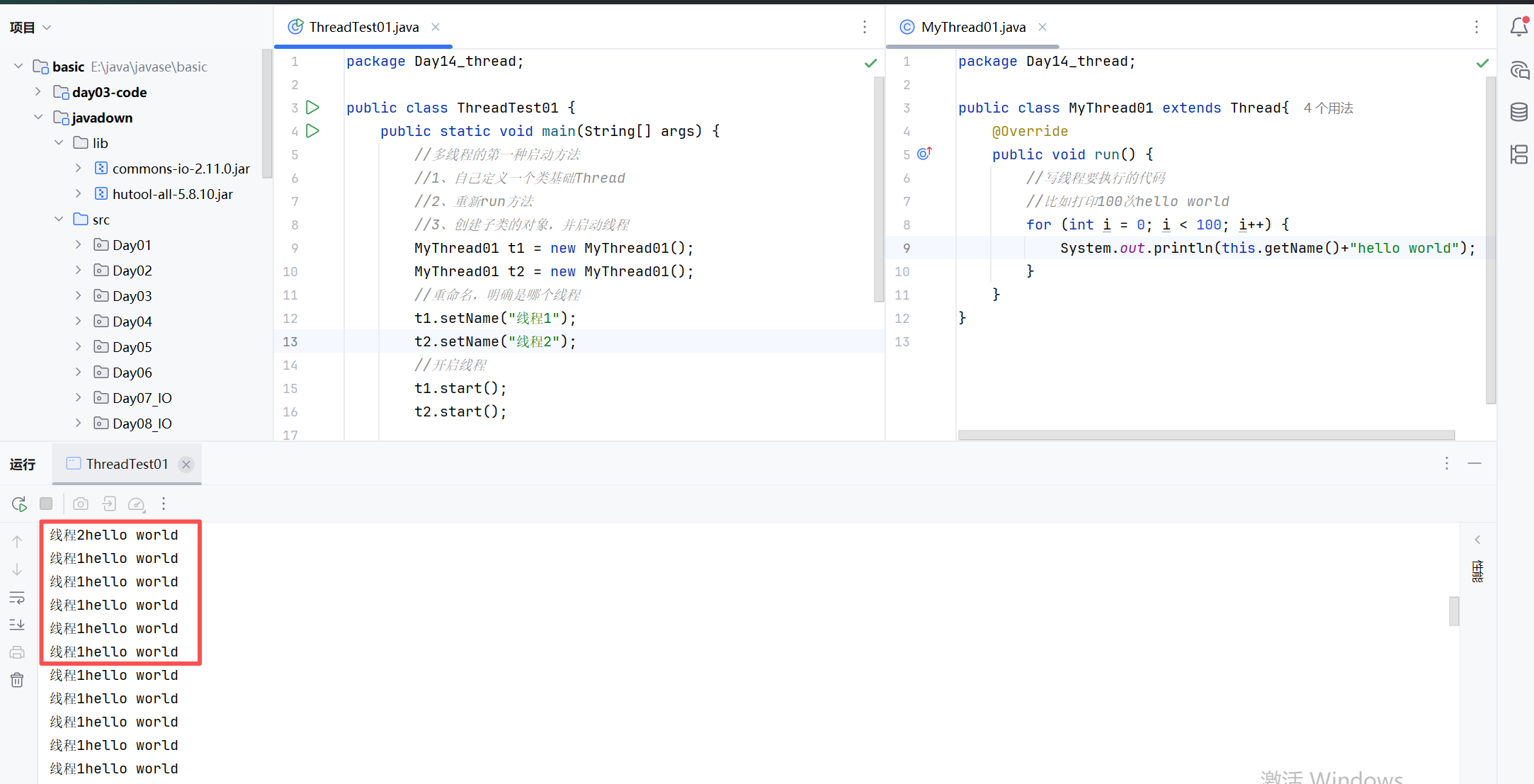Collapse the basic project root

pyautogui.click(x=18, y=66)
